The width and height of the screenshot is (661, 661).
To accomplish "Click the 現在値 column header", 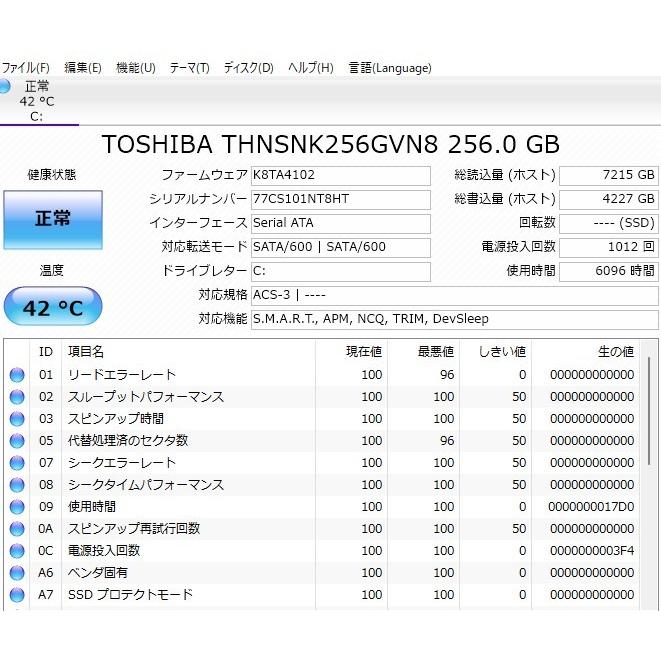I will [x=351, y=352].
